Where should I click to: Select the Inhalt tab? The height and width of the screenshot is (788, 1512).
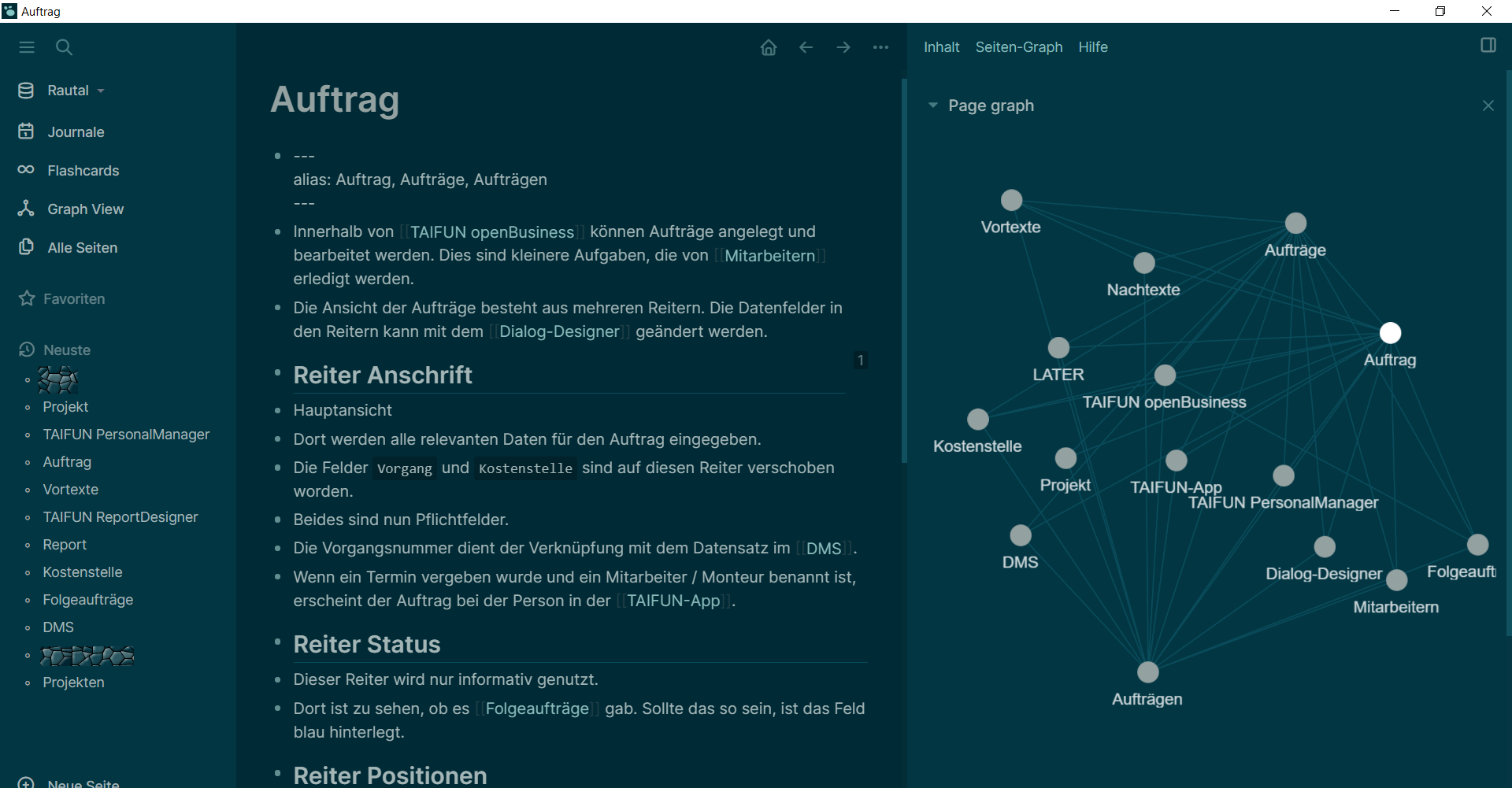941,47
